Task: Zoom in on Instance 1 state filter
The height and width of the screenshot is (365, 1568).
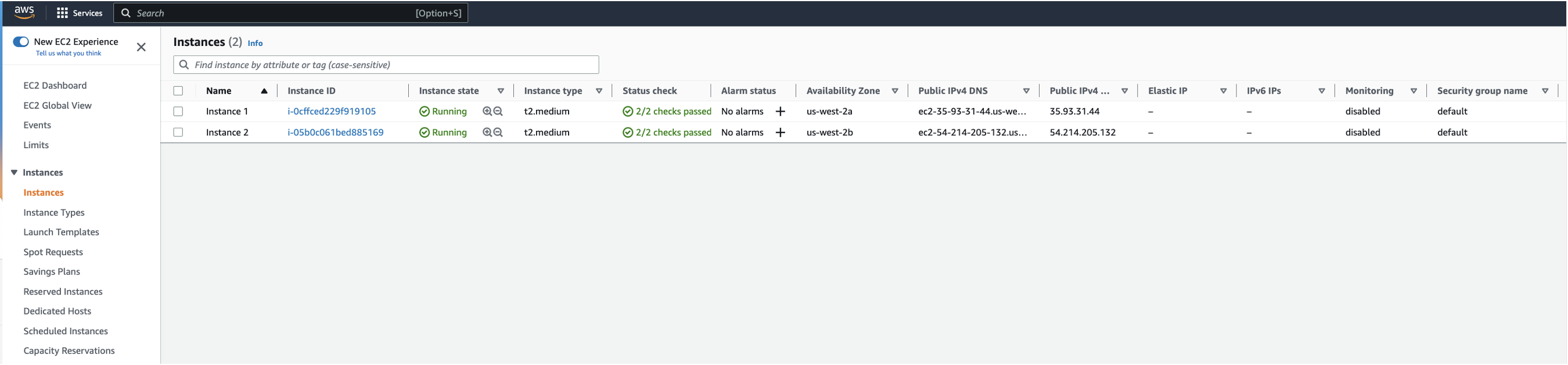Action: point(487,112)
